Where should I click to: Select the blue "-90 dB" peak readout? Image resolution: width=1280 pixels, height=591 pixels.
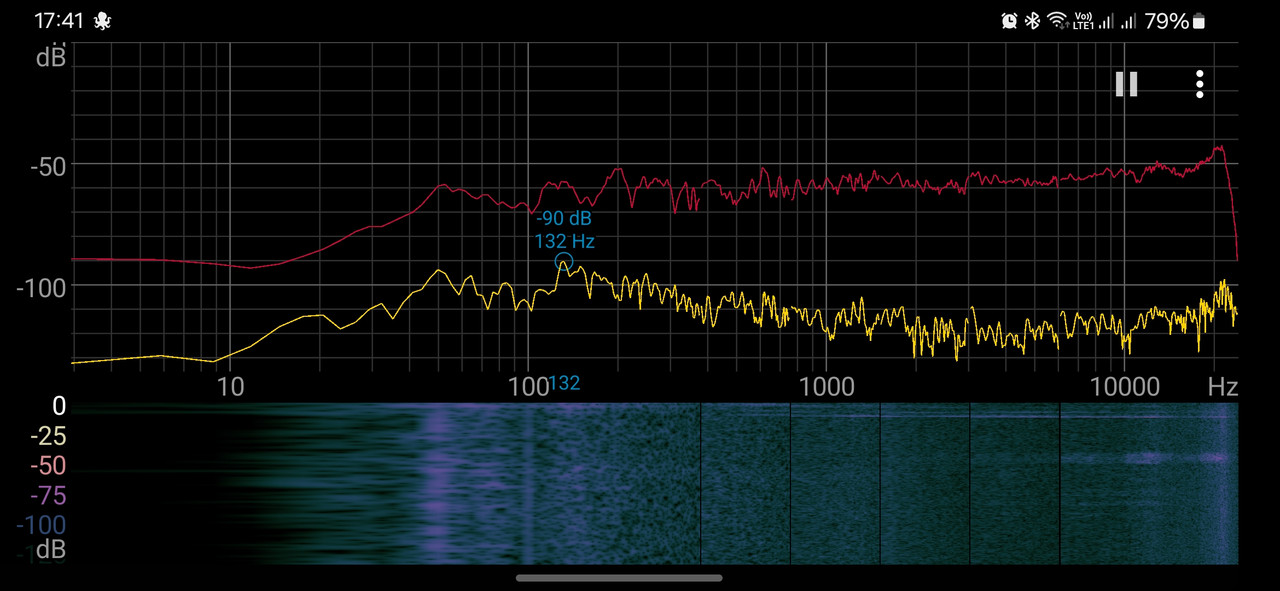pos(564,218)
